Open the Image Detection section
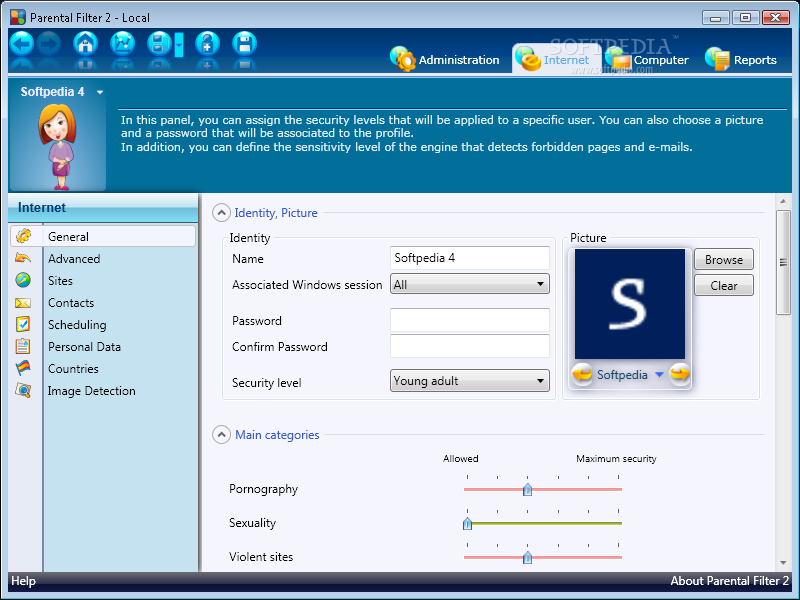Image resolution: width=800 pixels, height=600 pixels. [x=91, y=390]
